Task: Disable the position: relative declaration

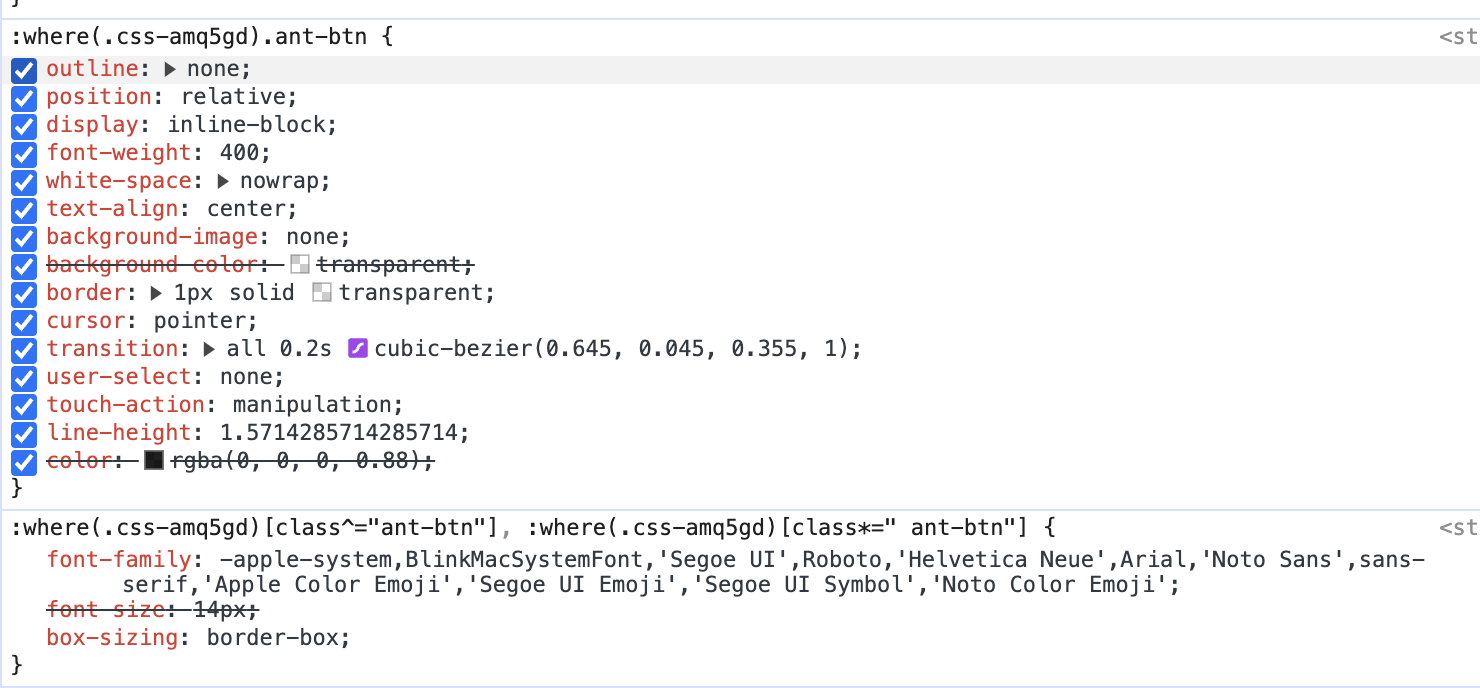Action: point(25,98)
